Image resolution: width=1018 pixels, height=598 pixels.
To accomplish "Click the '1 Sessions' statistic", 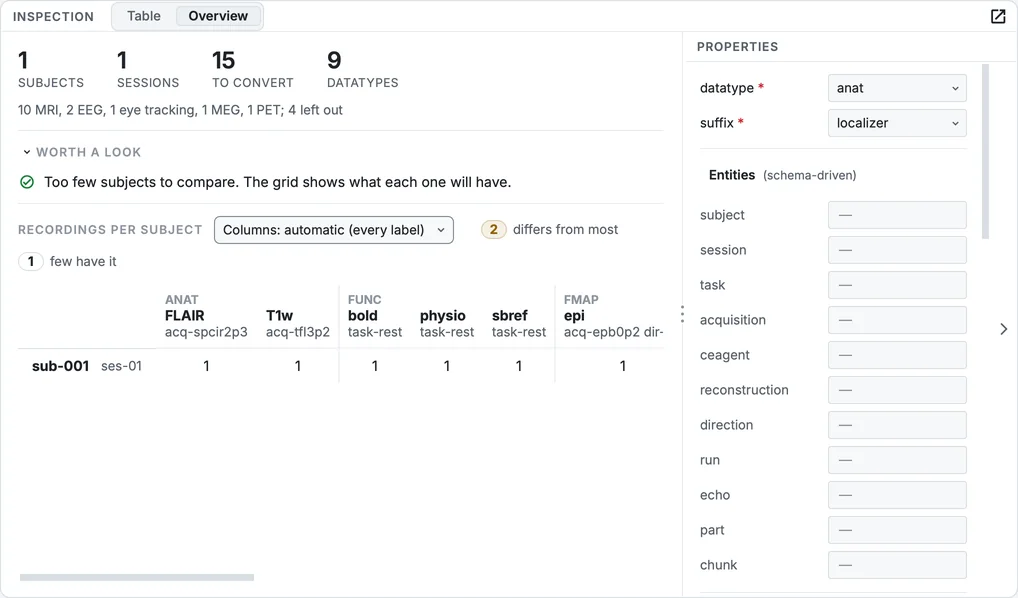I will 148,69.
